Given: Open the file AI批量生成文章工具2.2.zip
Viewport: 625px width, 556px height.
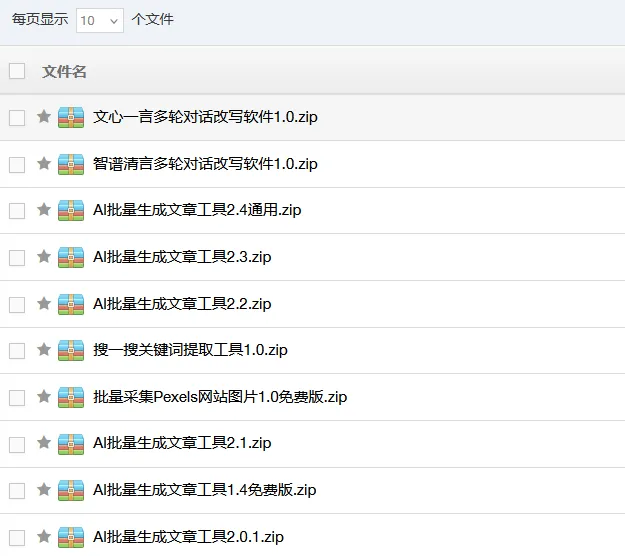Looking at the screenshot, I should [x=182, y=304].
